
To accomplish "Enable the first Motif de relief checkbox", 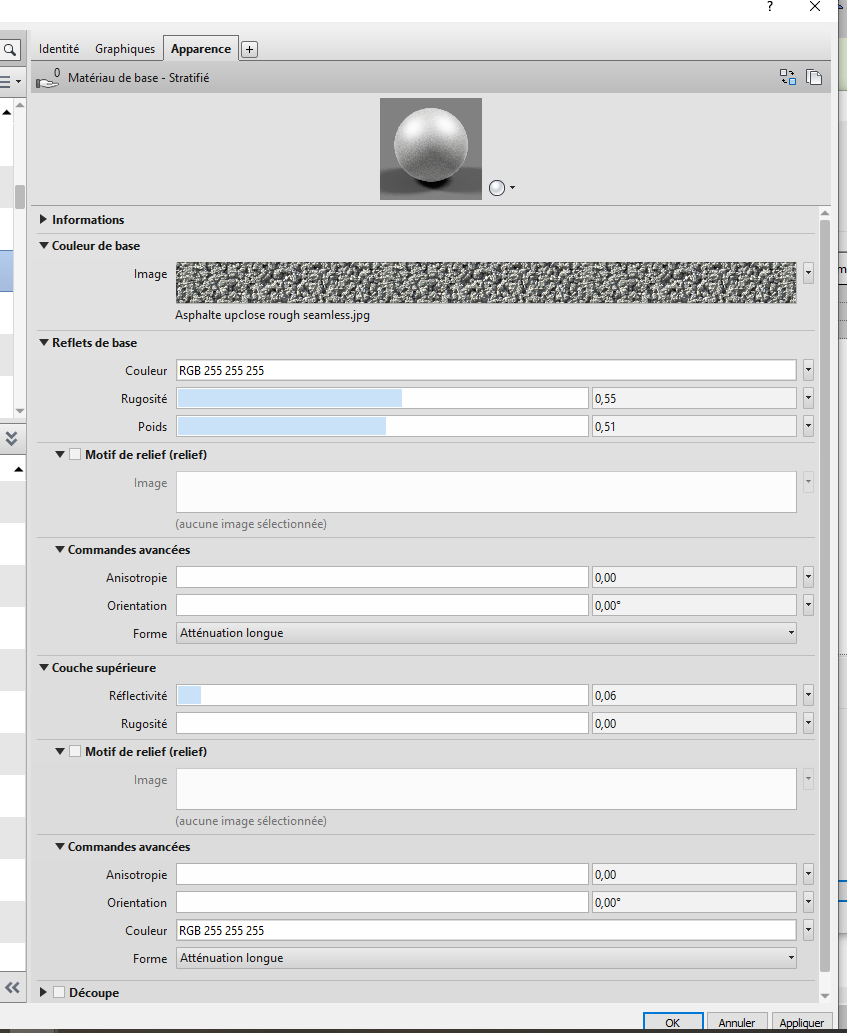I will (75, 453).
